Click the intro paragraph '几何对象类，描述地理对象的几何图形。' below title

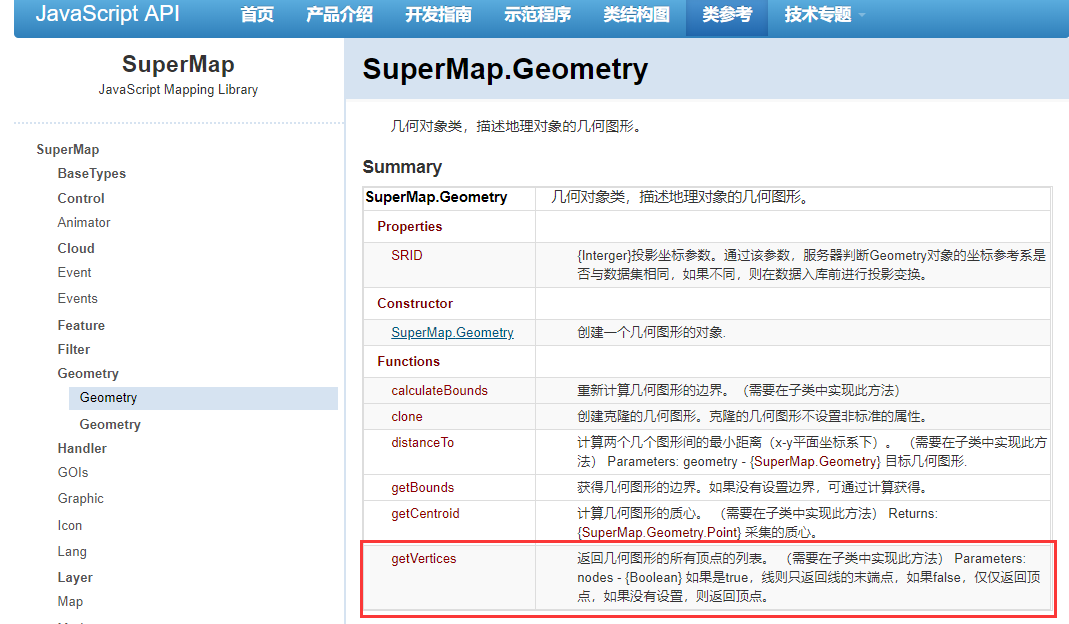pos(516,126)
